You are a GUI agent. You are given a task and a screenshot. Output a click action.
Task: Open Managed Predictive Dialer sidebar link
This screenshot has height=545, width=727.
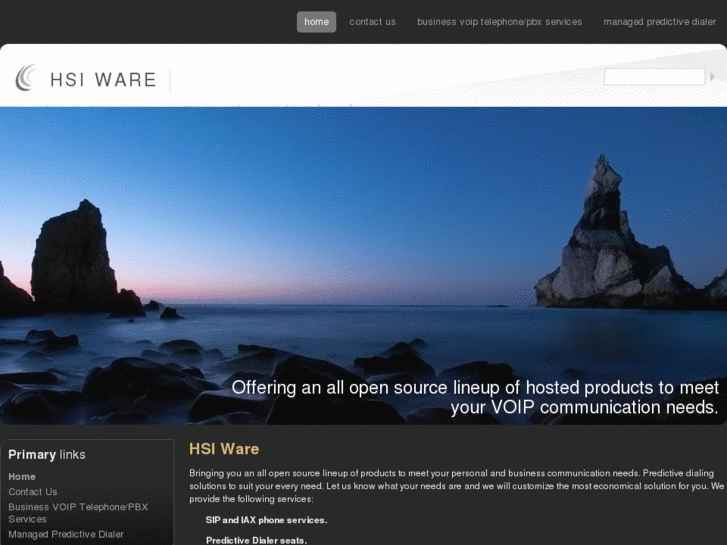[66, 534]
